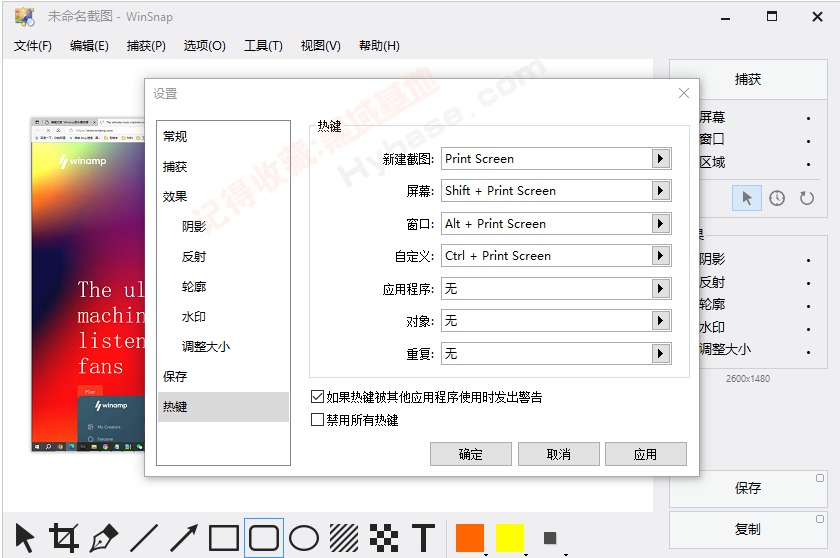Open the orange color swatch
This screenshot has width=840, height=558.
(470, 538)
